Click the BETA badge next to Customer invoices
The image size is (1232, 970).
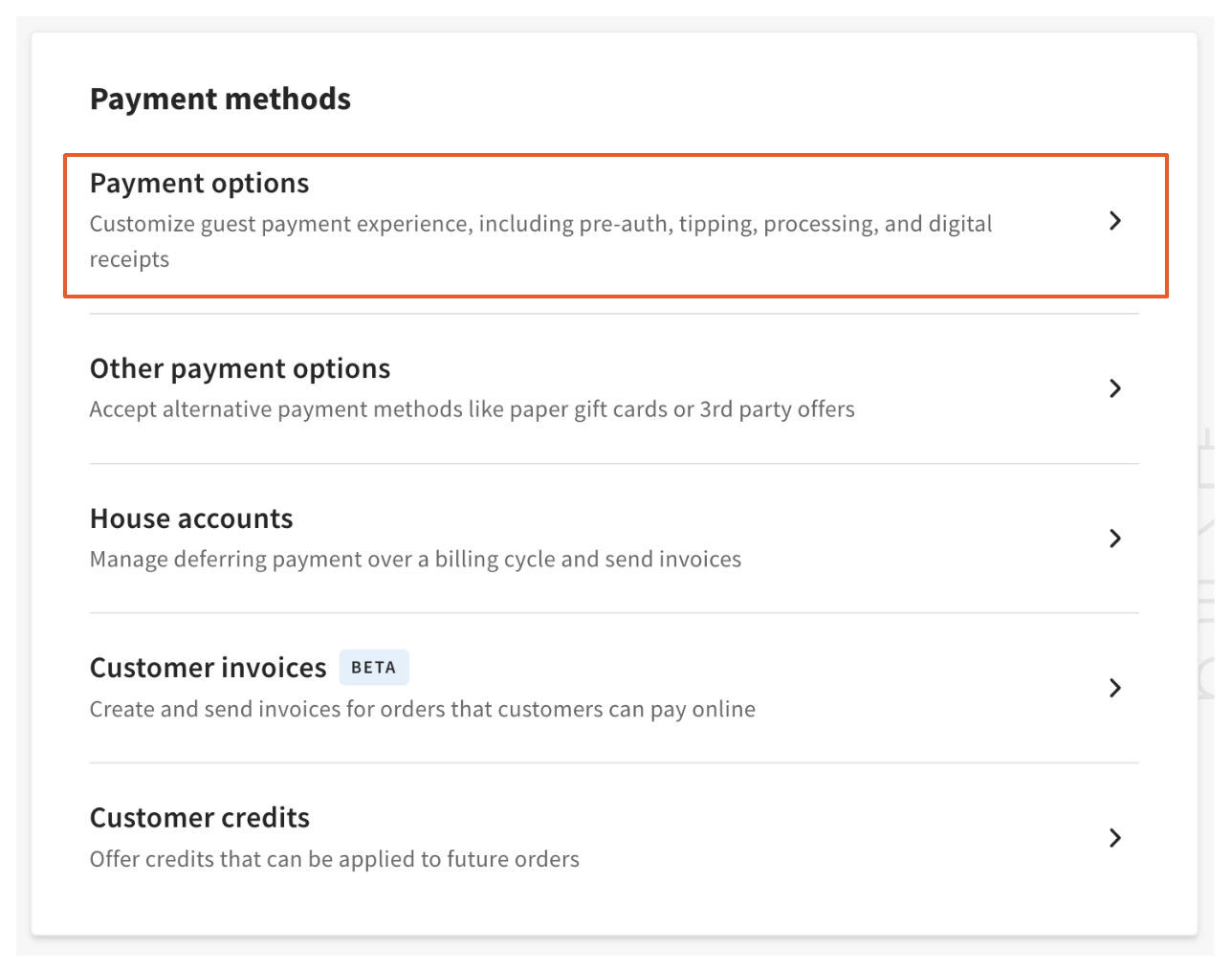(374, 667)
